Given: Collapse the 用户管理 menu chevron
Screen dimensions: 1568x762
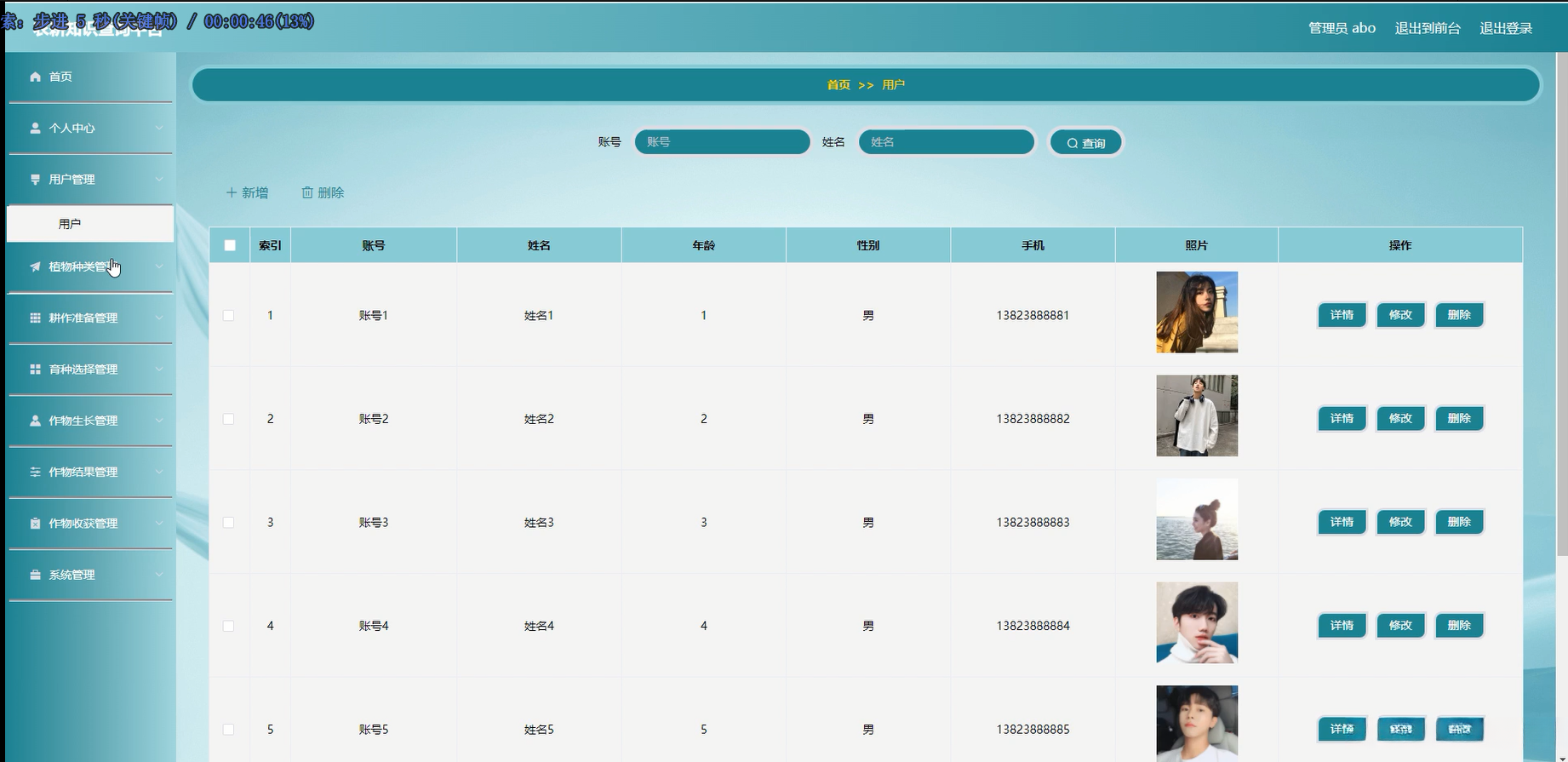Looking at the screenshot, I should (159, 180).
